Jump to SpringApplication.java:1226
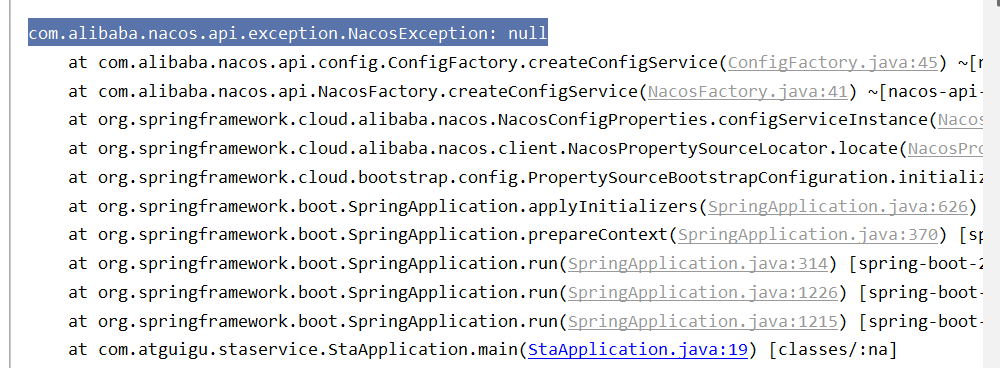 tap(703, 292)
